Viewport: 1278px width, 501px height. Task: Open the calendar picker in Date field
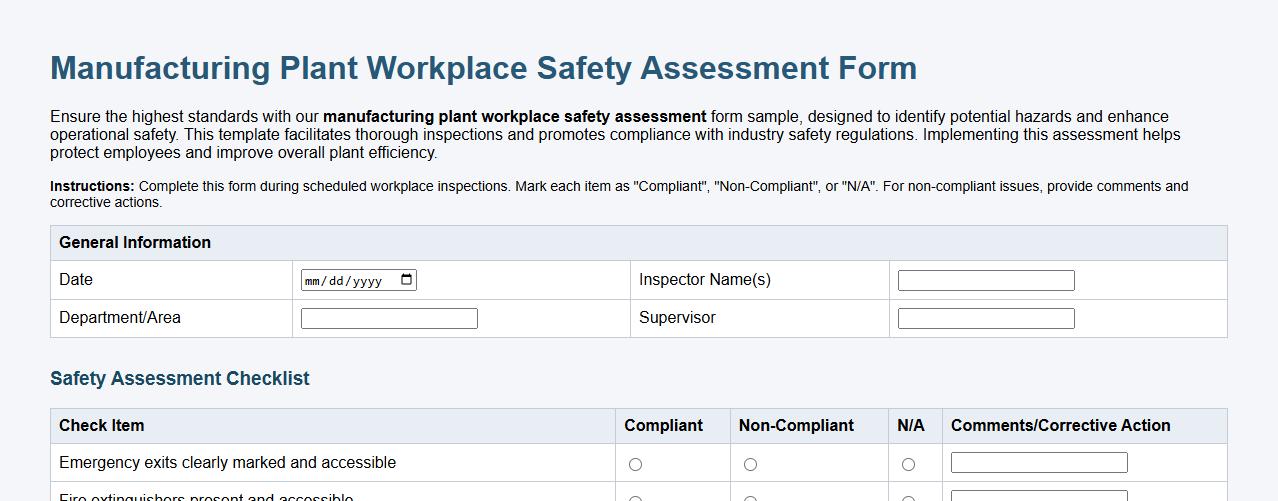click(406, 280)
